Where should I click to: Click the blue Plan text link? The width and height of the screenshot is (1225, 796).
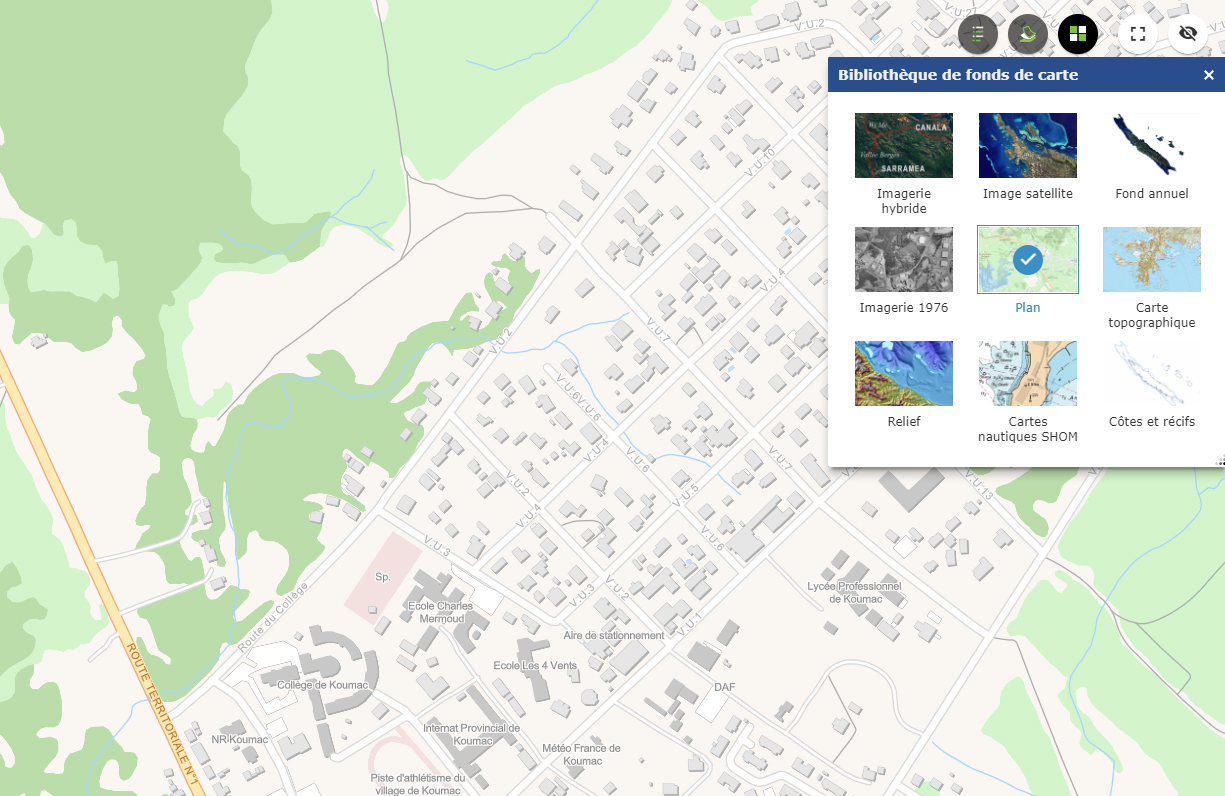tap(1027, 307)
